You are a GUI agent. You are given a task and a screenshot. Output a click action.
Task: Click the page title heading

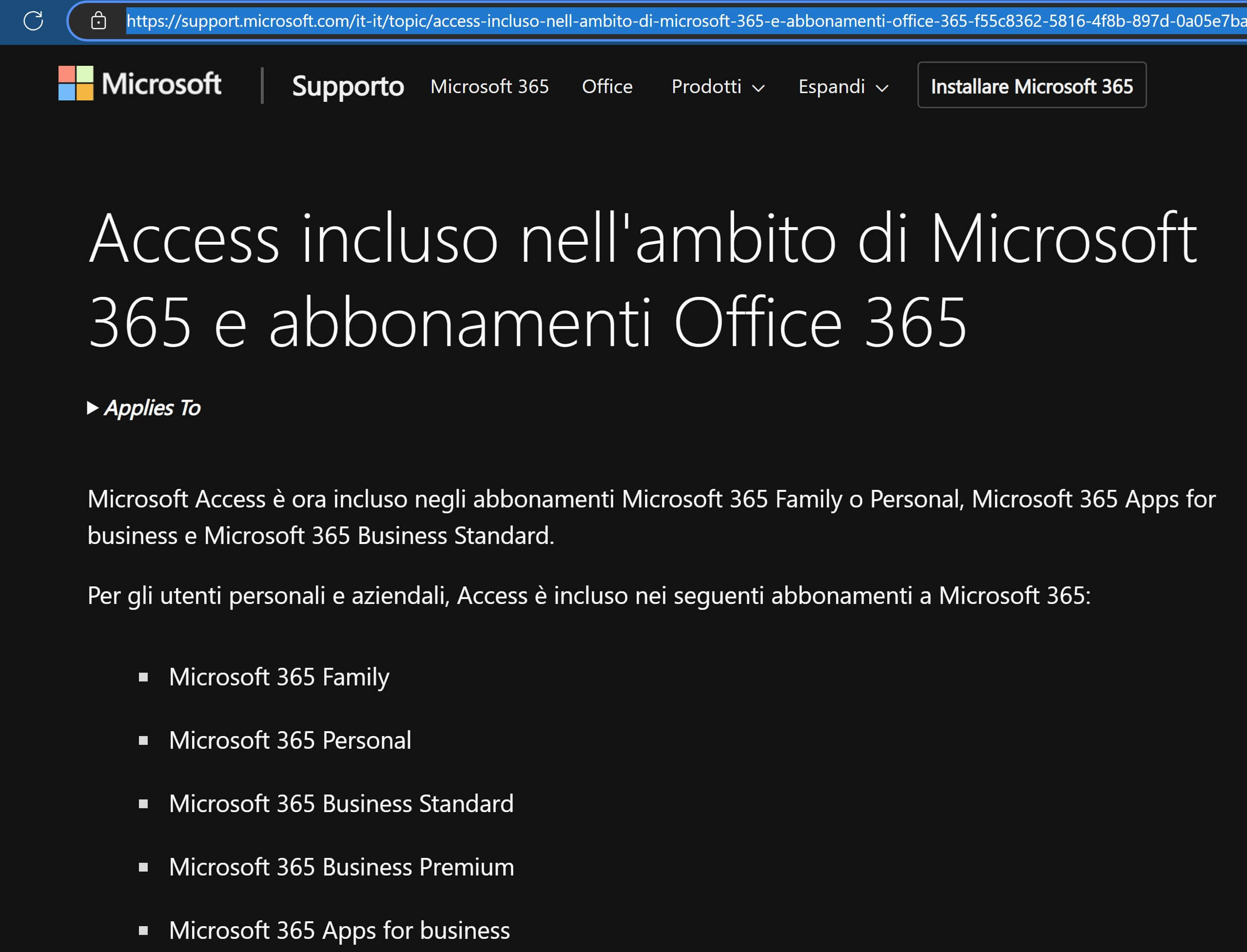tap(643, 279)
